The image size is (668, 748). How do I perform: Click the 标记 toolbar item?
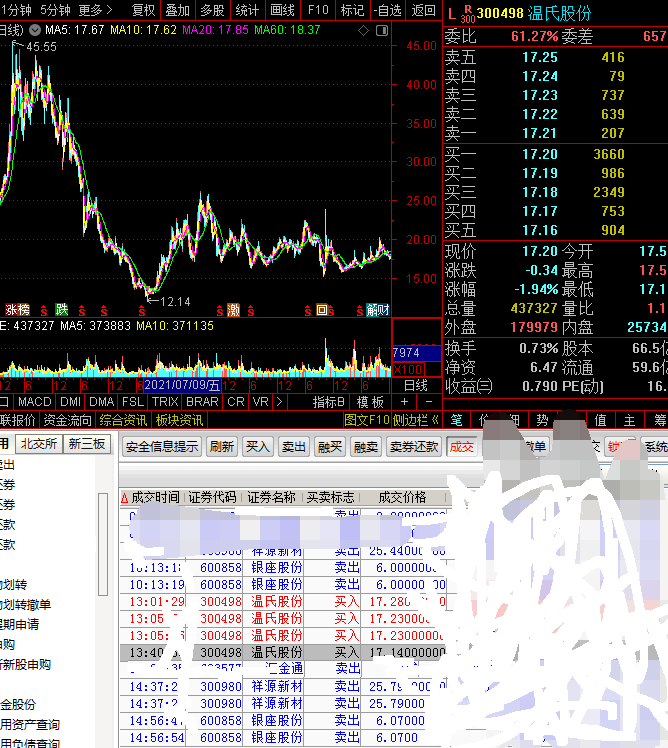click(x=353, y=10)
